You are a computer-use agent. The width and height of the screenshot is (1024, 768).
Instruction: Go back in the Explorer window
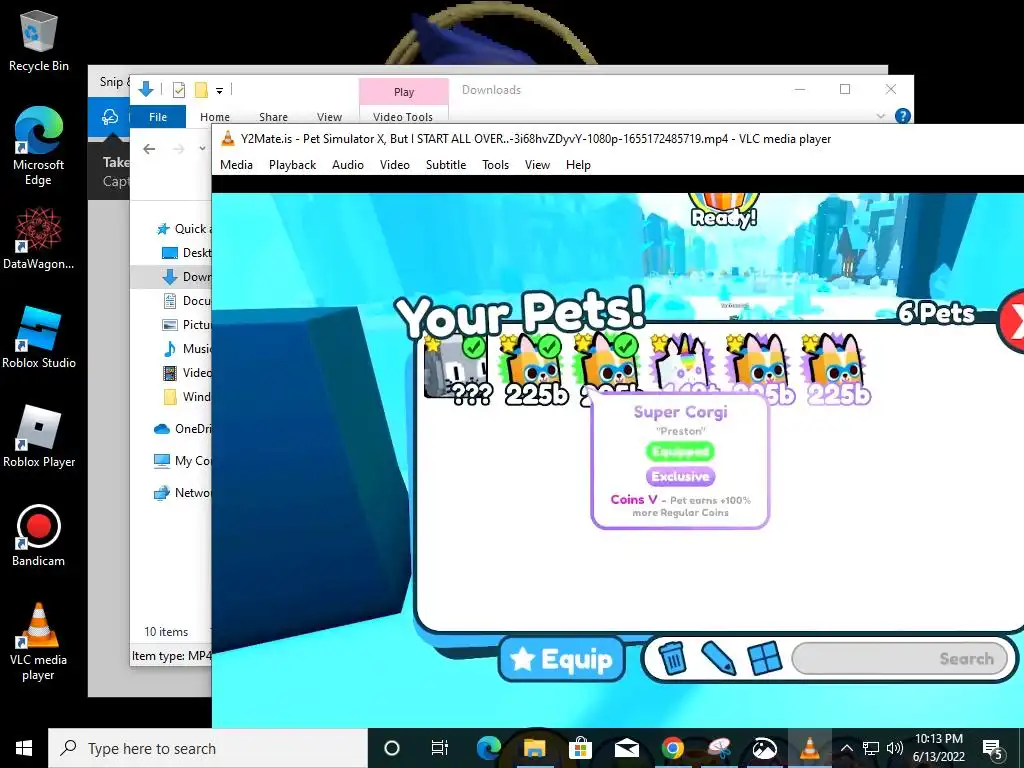(x=149, y=149)
